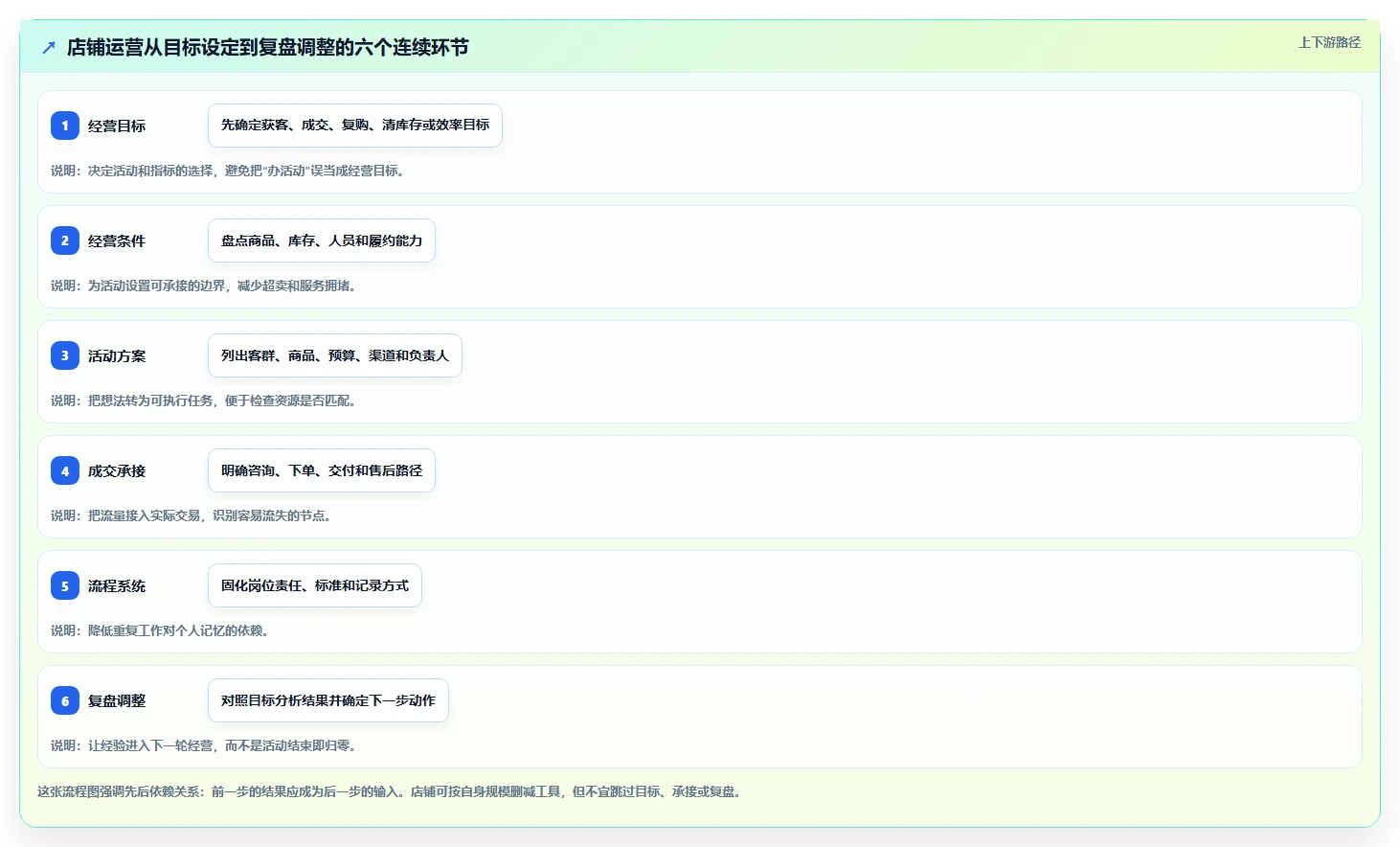Select the chip 先确定获客、成交、复购、清库存或效率目标
This screenshot has height=847, width=1400.
(x=355, y=126)
